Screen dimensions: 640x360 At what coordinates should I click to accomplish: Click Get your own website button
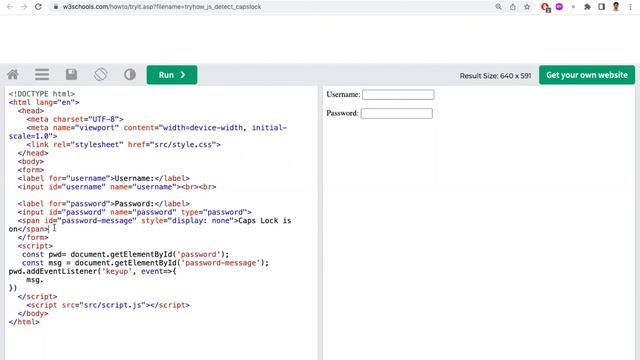coord(587,75)
